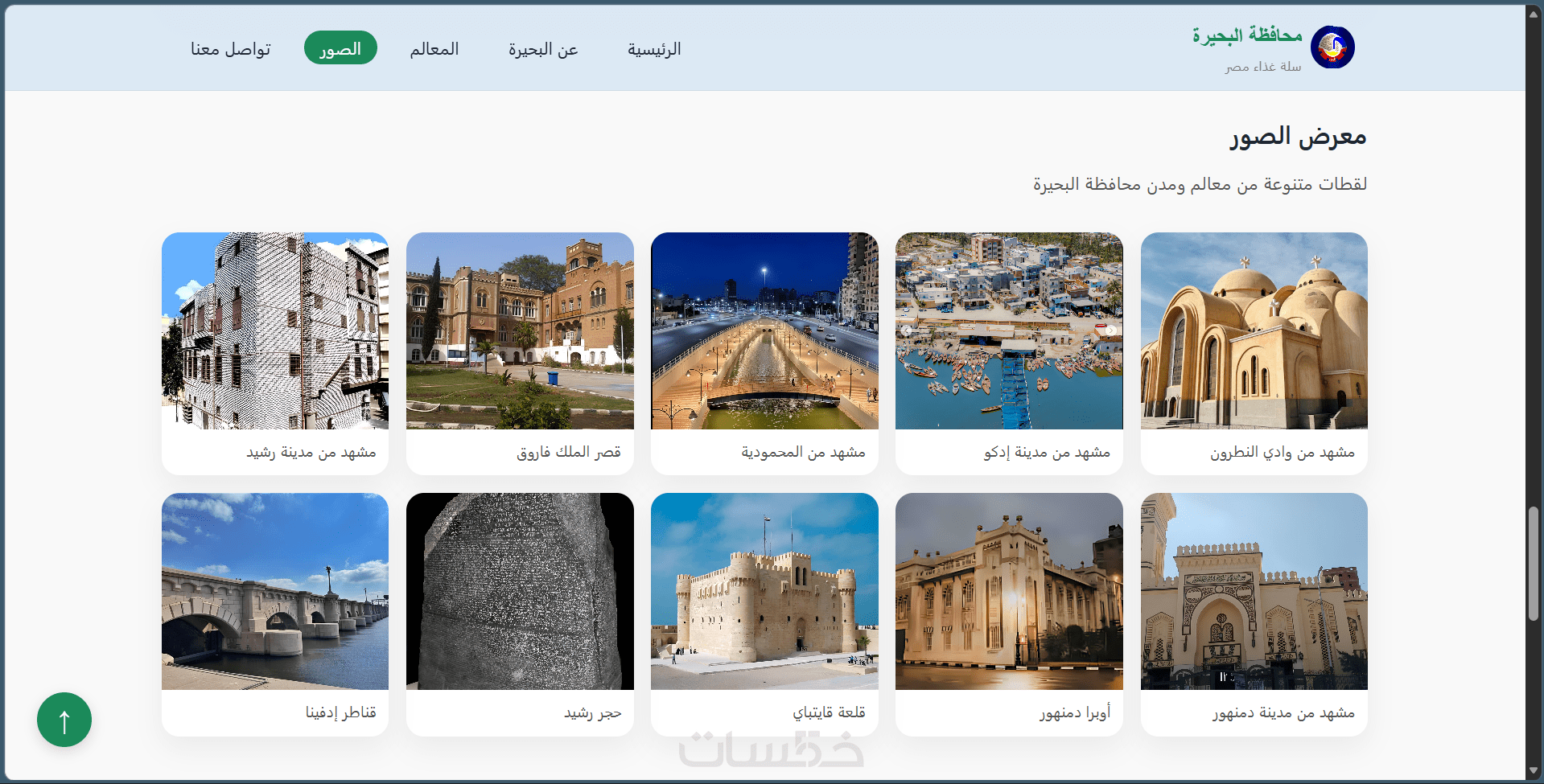Click the Beheira governorate logo emblem
Image resolution: width=1544 pixels, height=784 pixels.
[x=1332, y=47]
